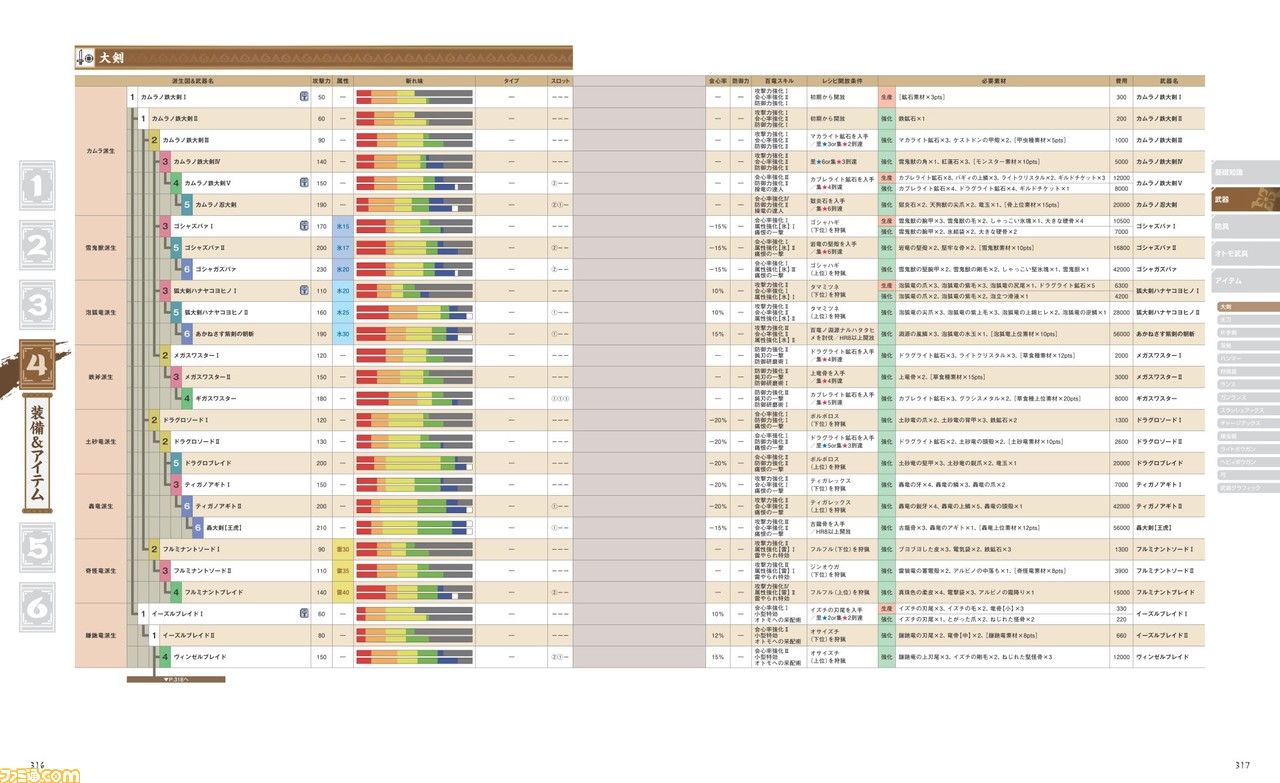Click weapon name フルミナントソードⅠ in tree column
The image size is (1280, 783).
point(192,549)
